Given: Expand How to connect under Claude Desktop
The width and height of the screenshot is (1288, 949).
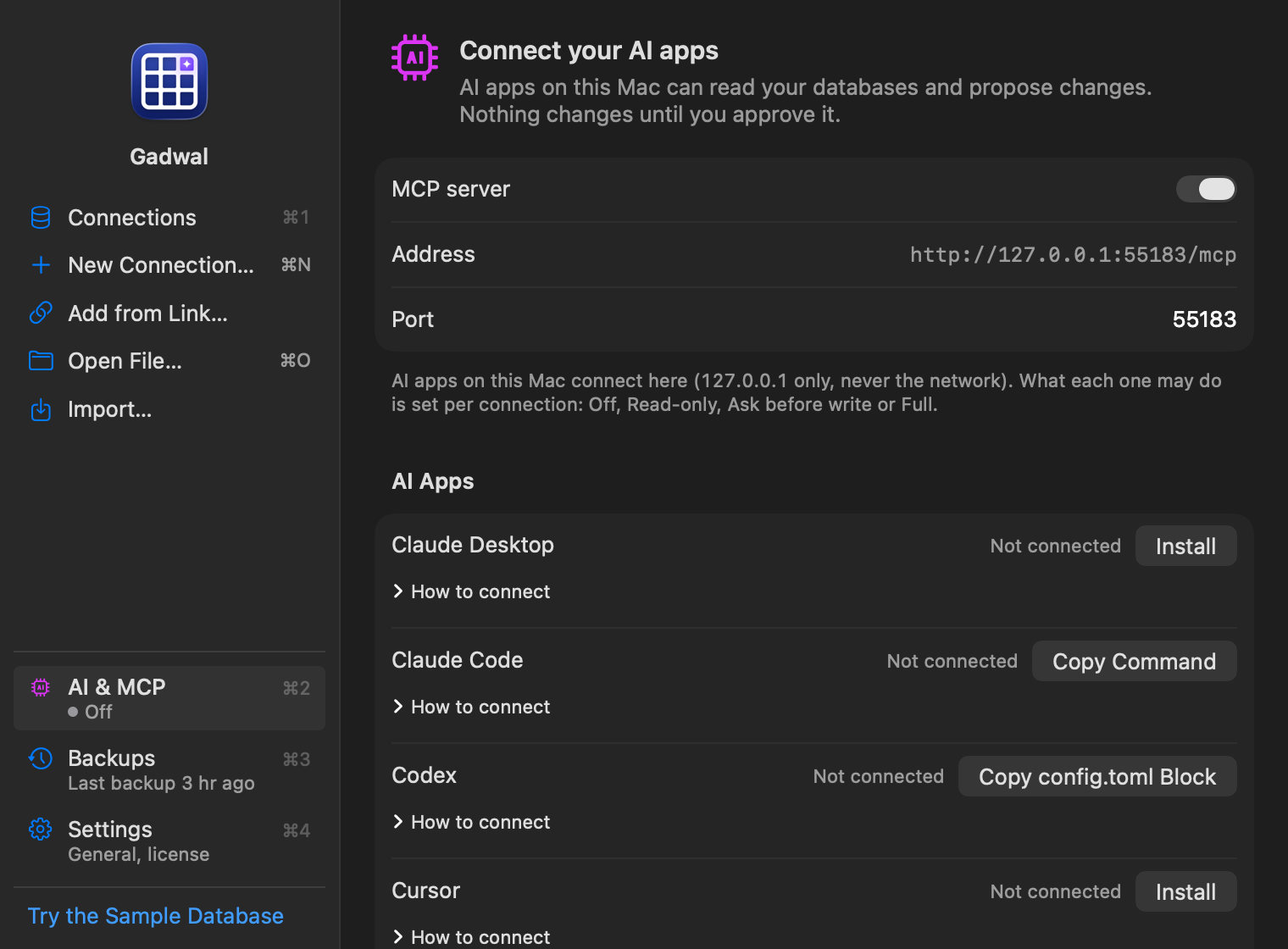Looking at the screenshot, I should pos(471,591).
